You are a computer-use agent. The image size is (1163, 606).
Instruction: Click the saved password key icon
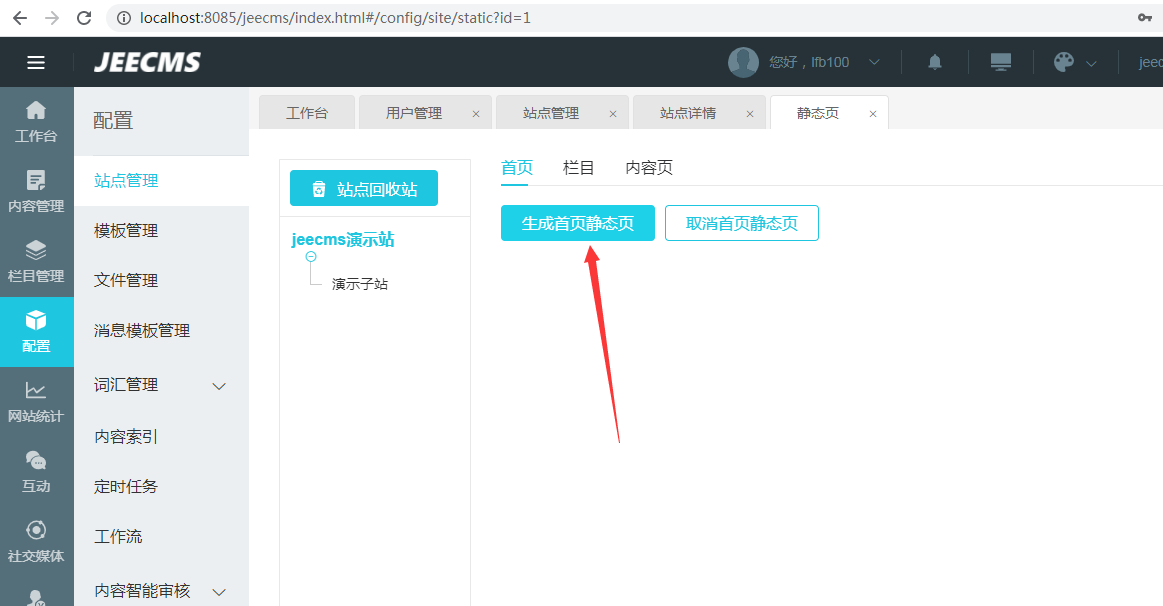pos(1144,18)
